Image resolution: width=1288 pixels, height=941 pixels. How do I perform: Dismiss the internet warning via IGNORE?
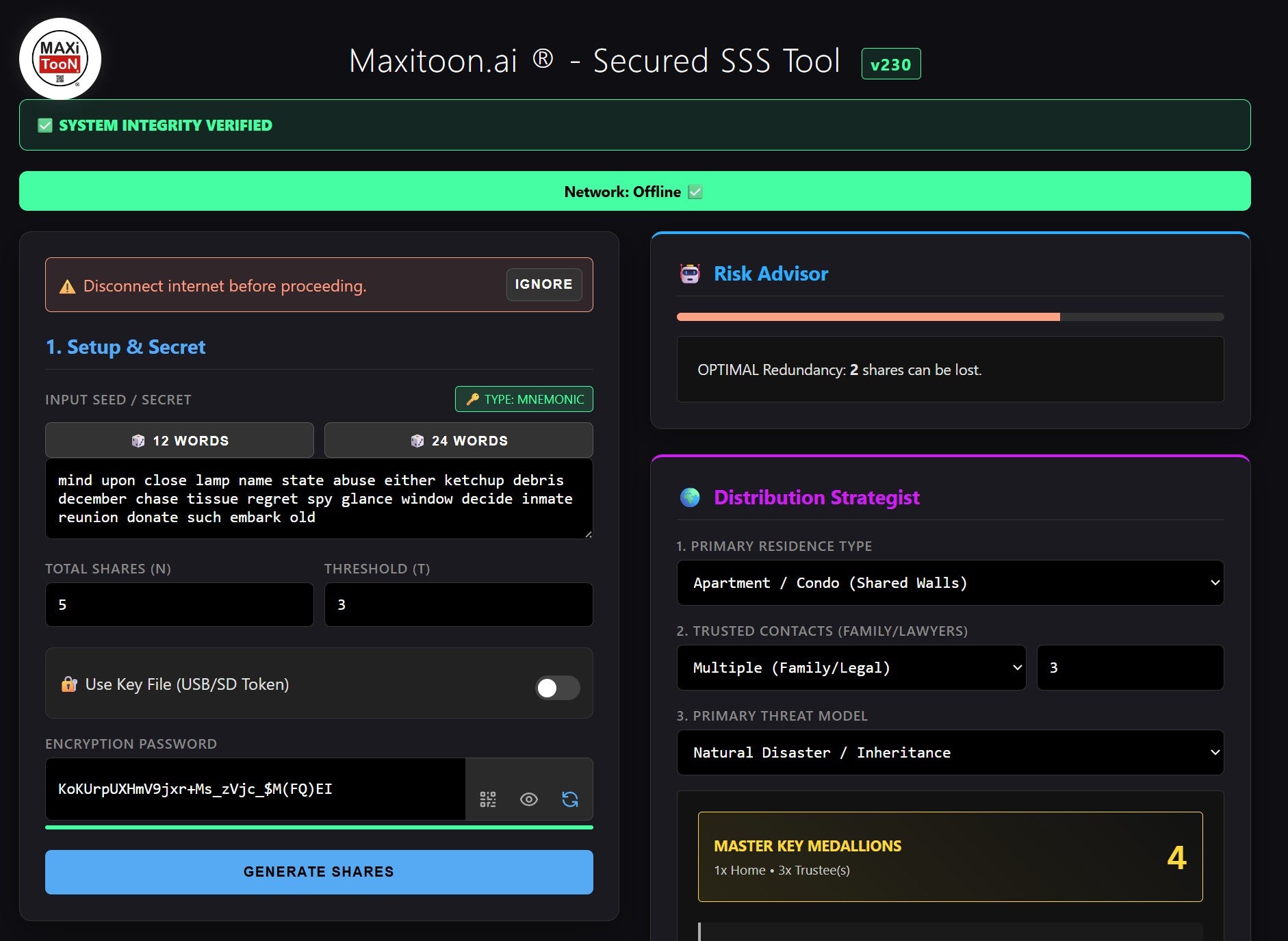(x=543, y=284)
